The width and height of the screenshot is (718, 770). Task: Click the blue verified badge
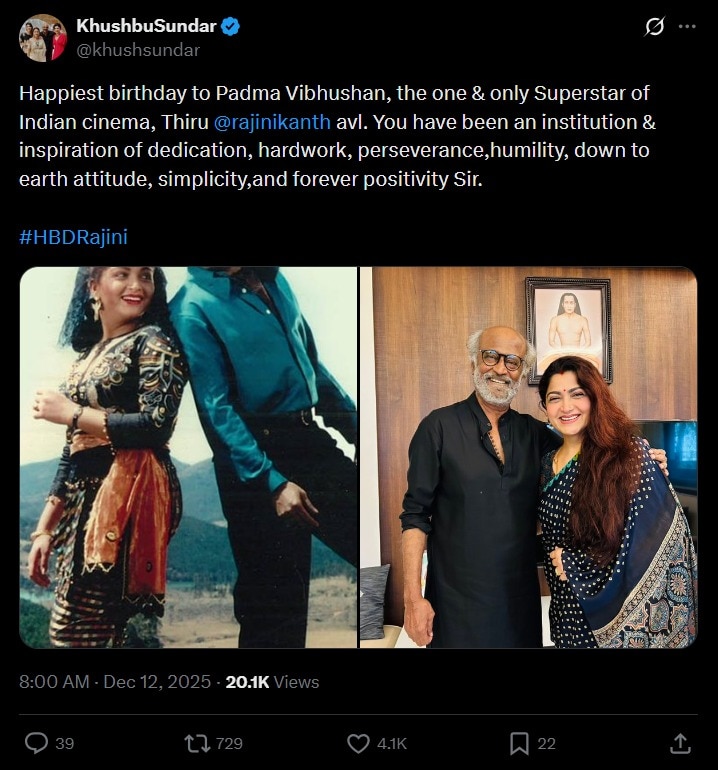pyautogui.click(x=231, y=27)
